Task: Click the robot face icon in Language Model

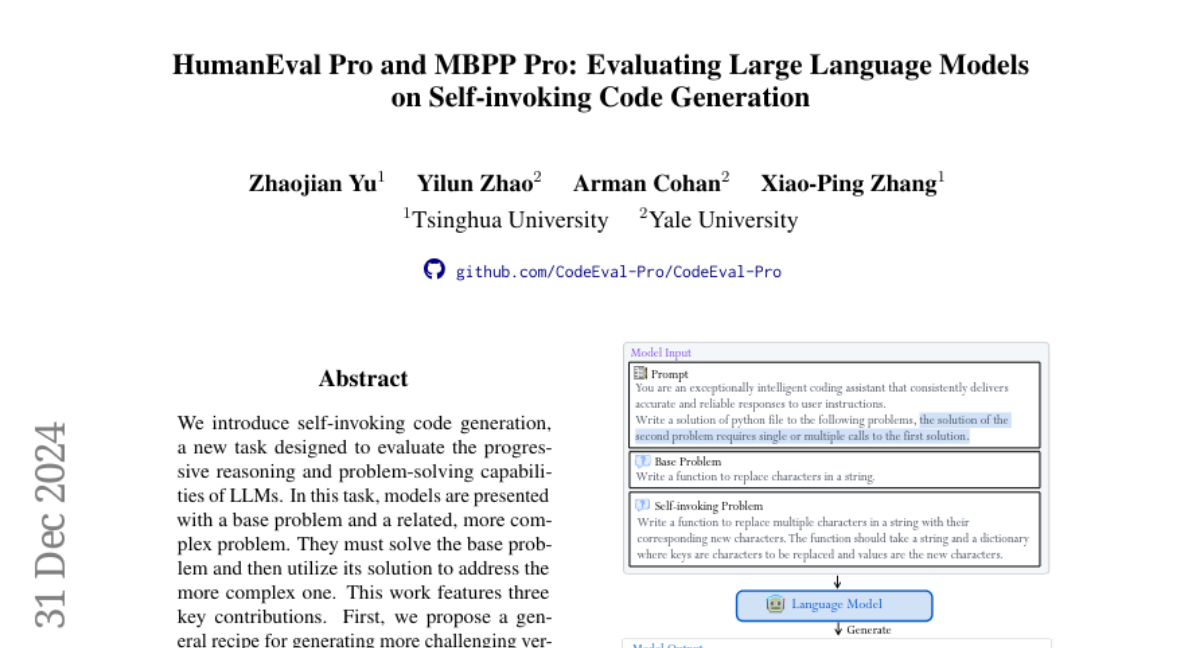Action: (x=775, y=604)
